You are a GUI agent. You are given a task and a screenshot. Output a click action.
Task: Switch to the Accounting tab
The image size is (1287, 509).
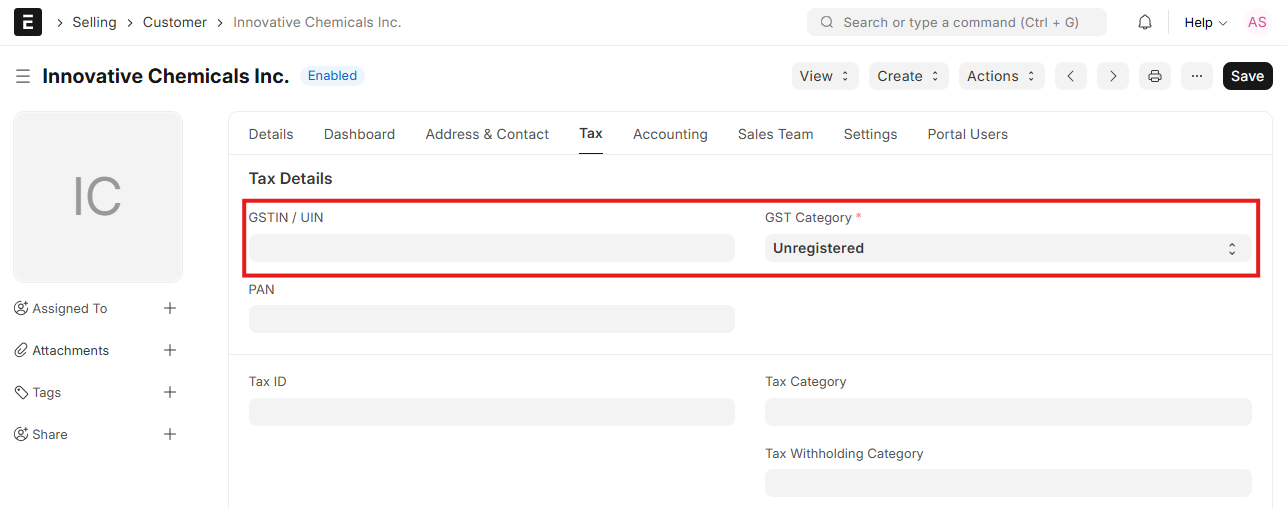670,134
